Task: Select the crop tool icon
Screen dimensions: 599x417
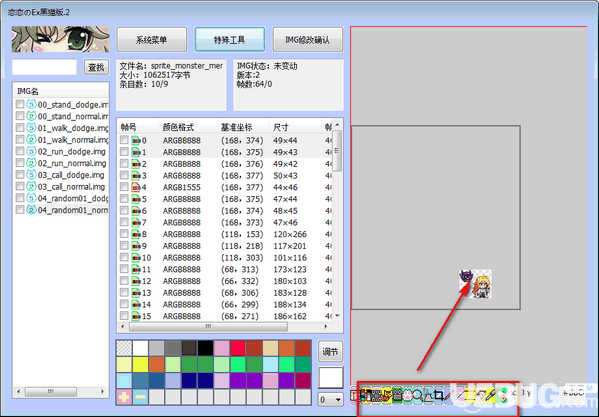Action: [x=439, y=395]
